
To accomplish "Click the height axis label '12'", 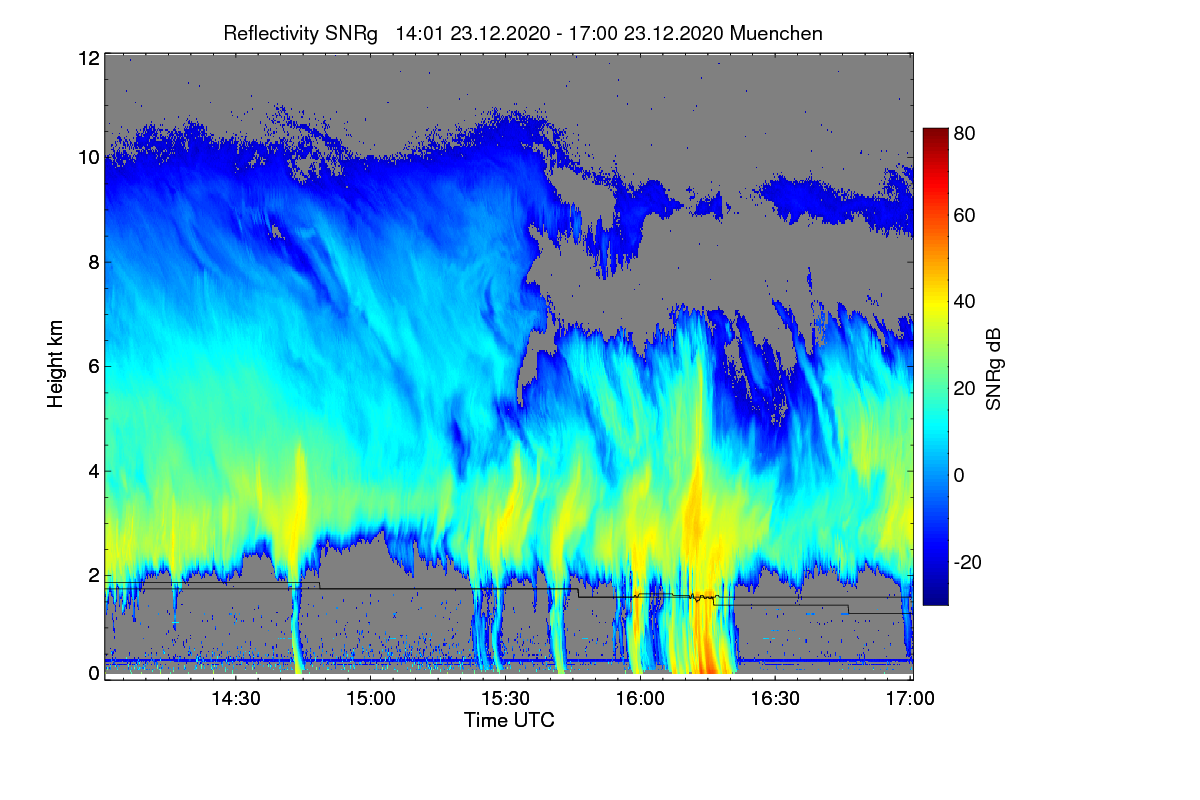I will [x=88, y=58].
